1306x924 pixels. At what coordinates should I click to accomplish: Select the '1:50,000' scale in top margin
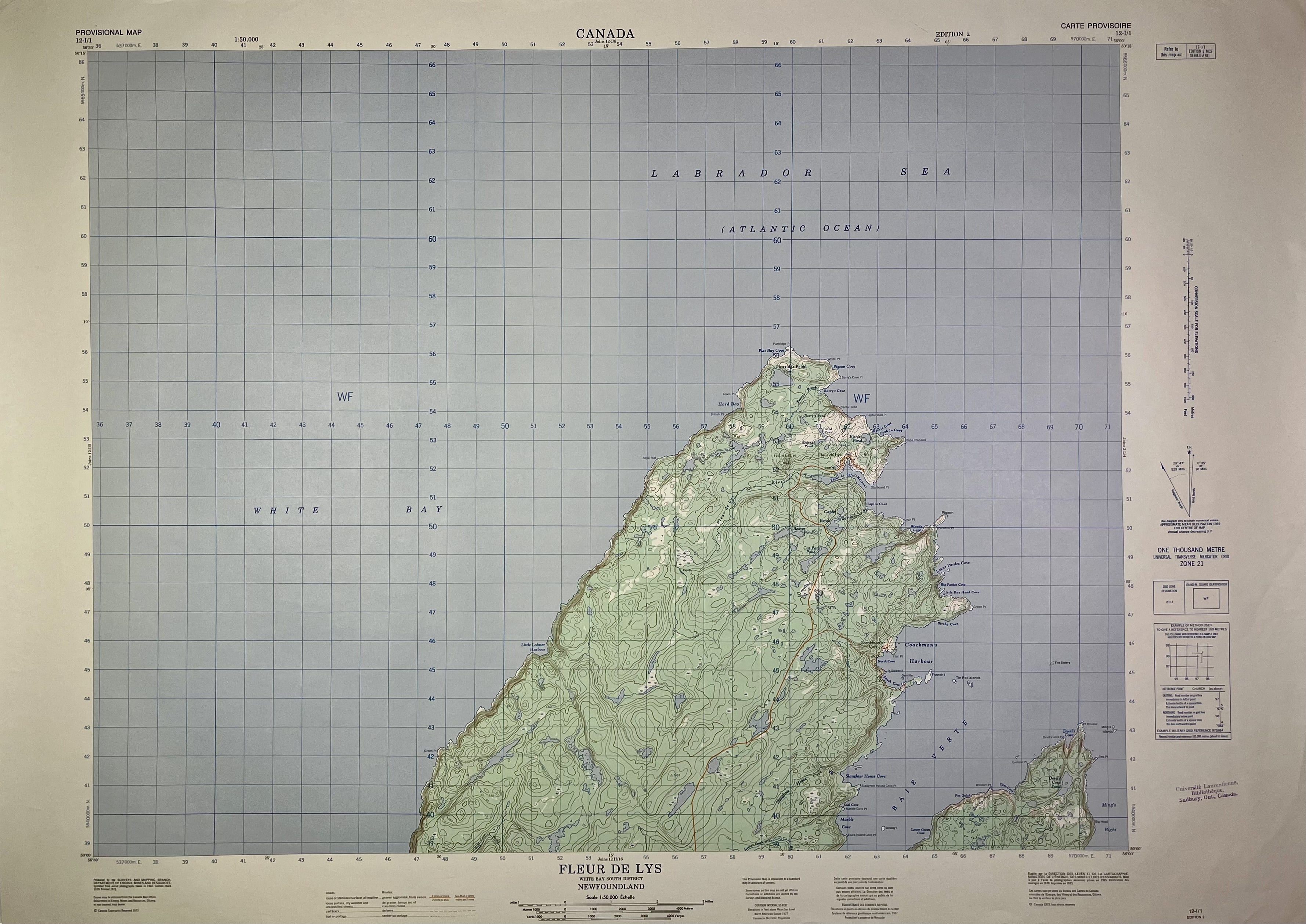[x=246, y=40]
